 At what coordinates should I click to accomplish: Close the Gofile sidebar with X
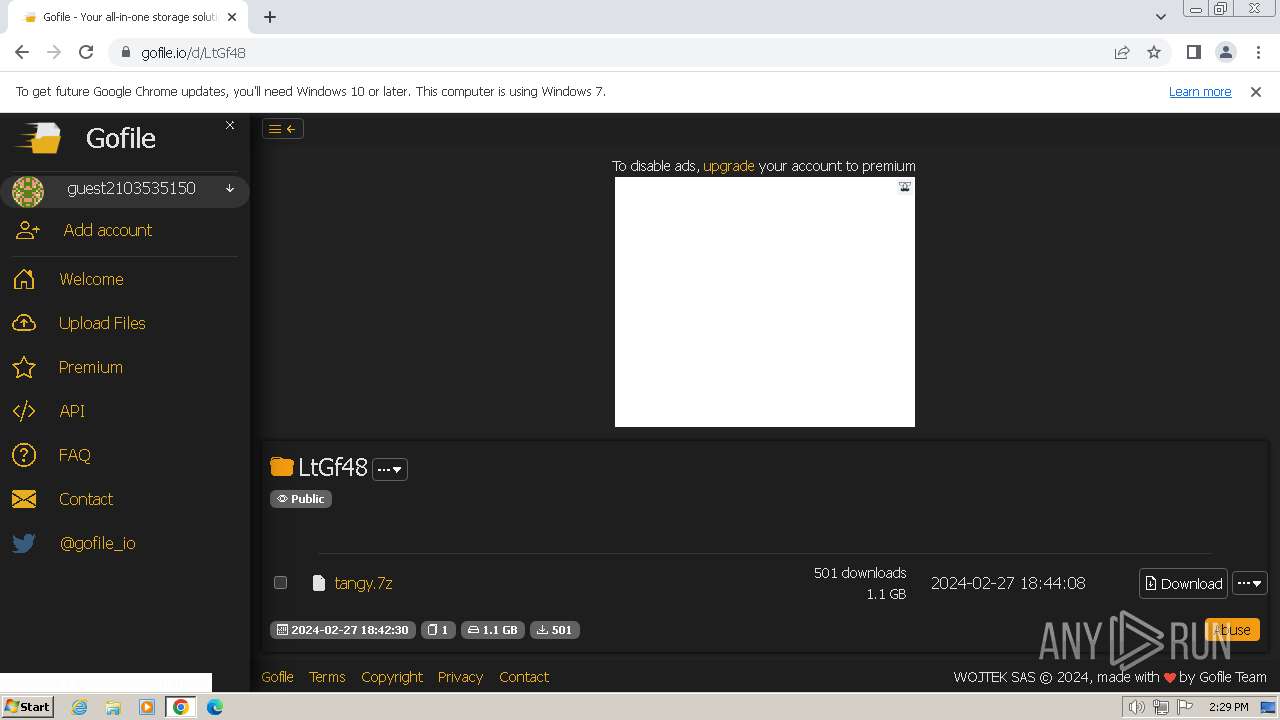point(230,125)
